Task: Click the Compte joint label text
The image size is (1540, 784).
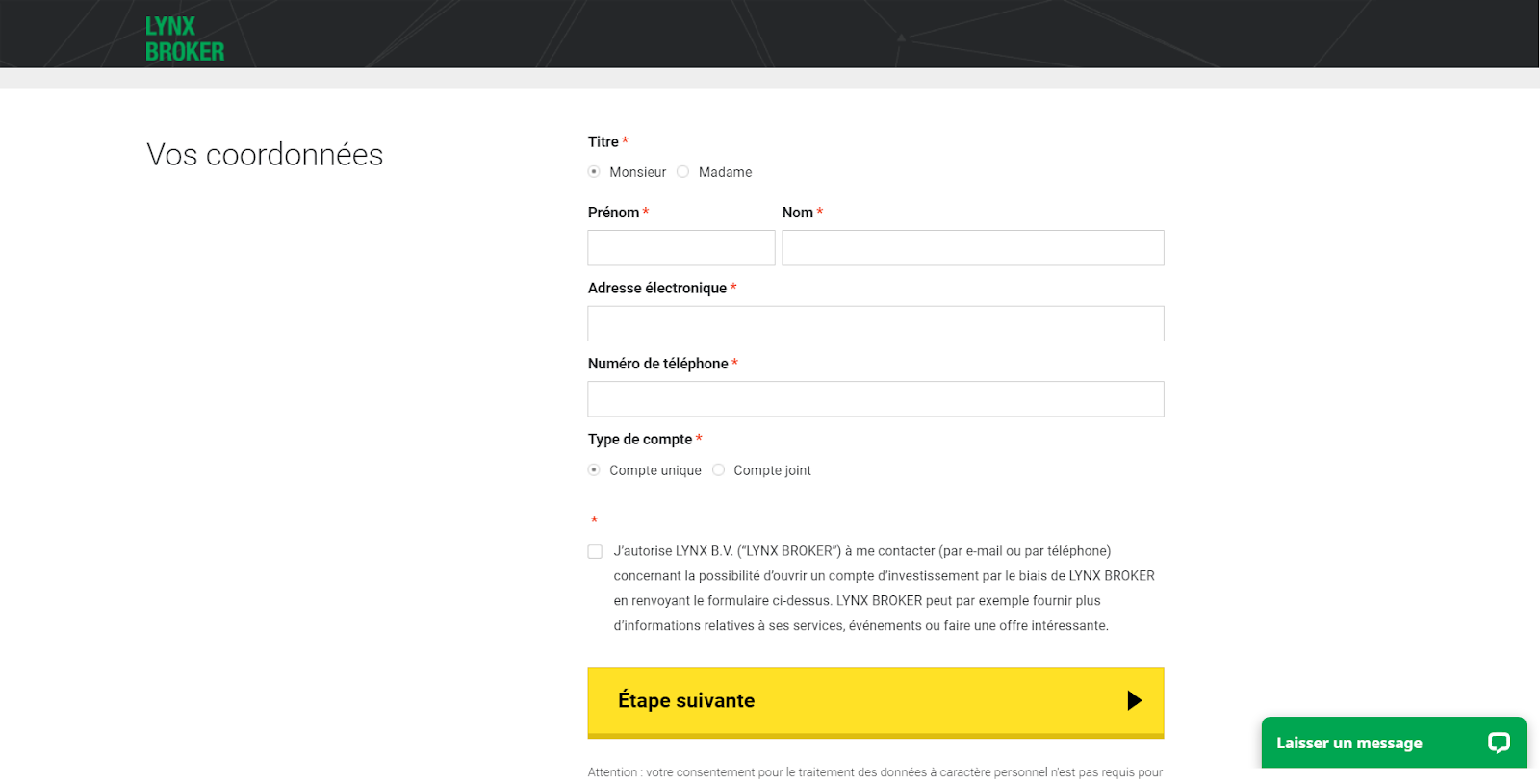Action: click(x=773, y=470)
